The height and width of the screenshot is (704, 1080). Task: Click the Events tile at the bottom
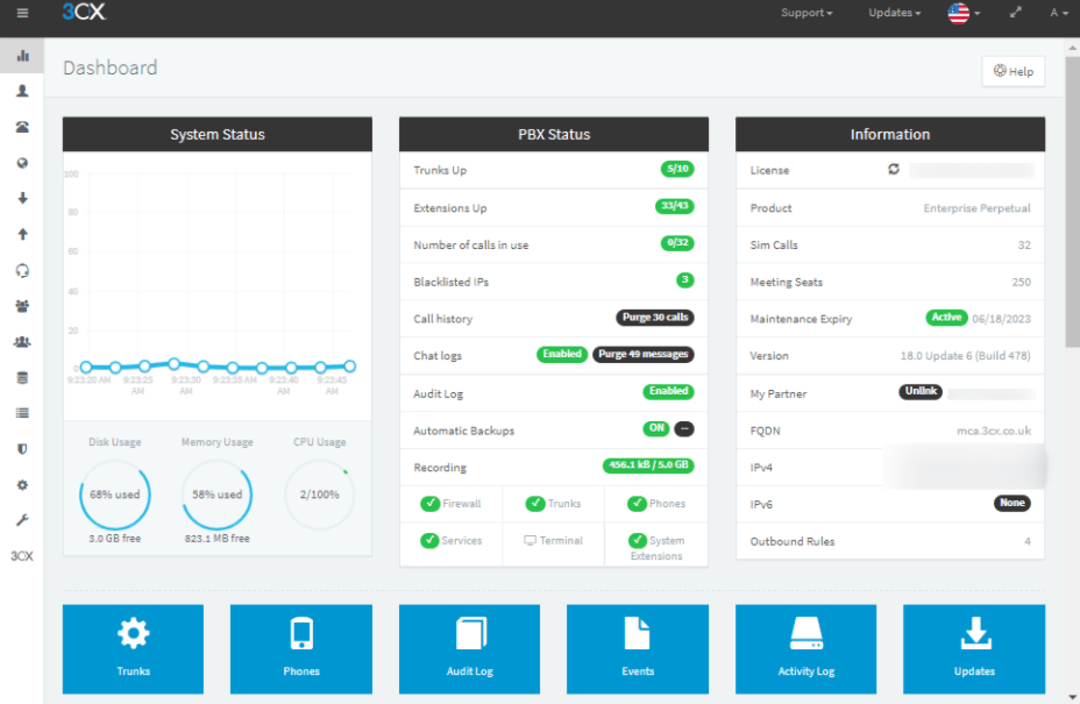637,649
